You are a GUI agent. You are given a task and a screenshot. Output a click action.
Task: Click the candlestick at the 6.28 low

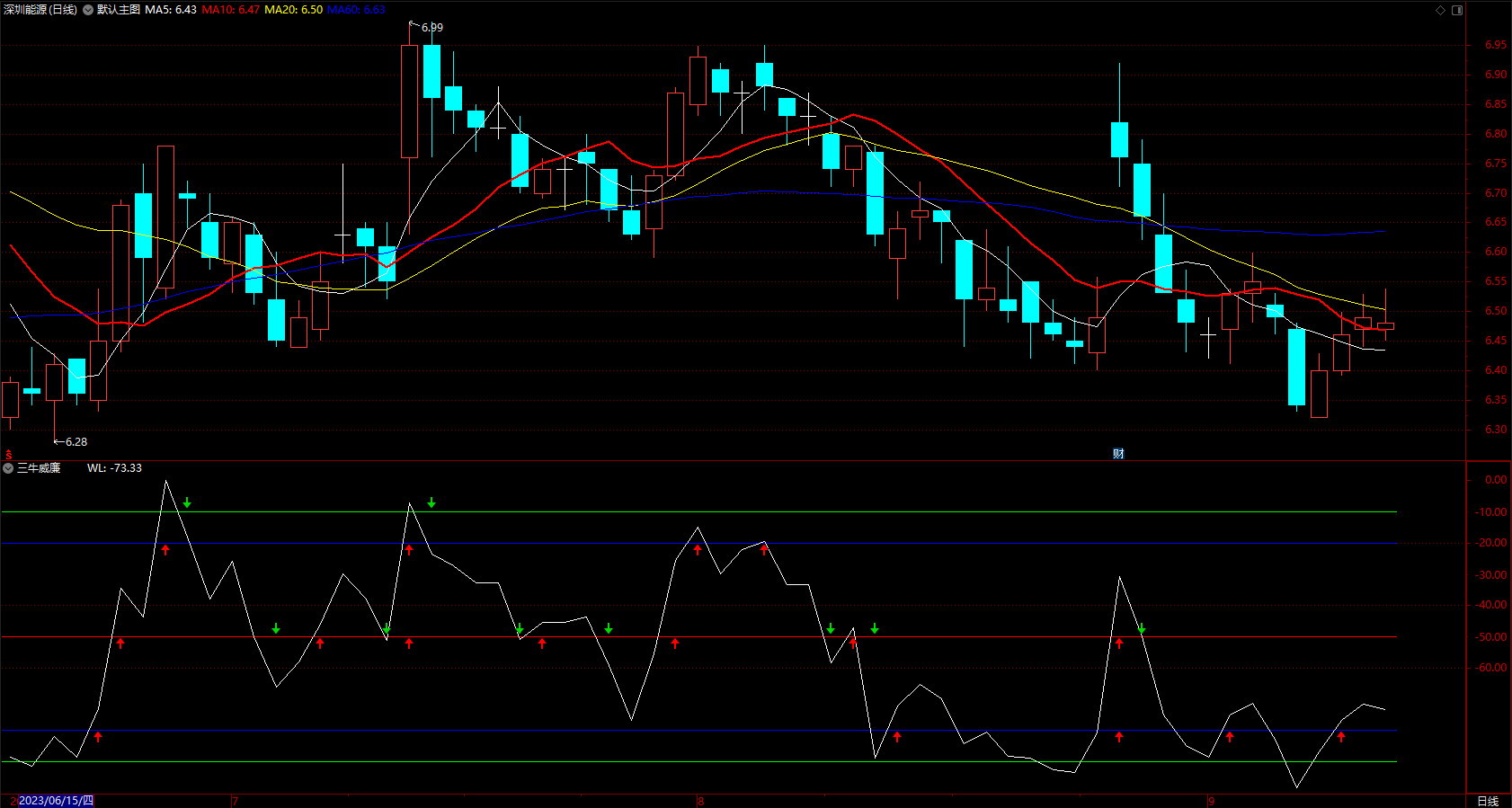(x=54, y=382)
